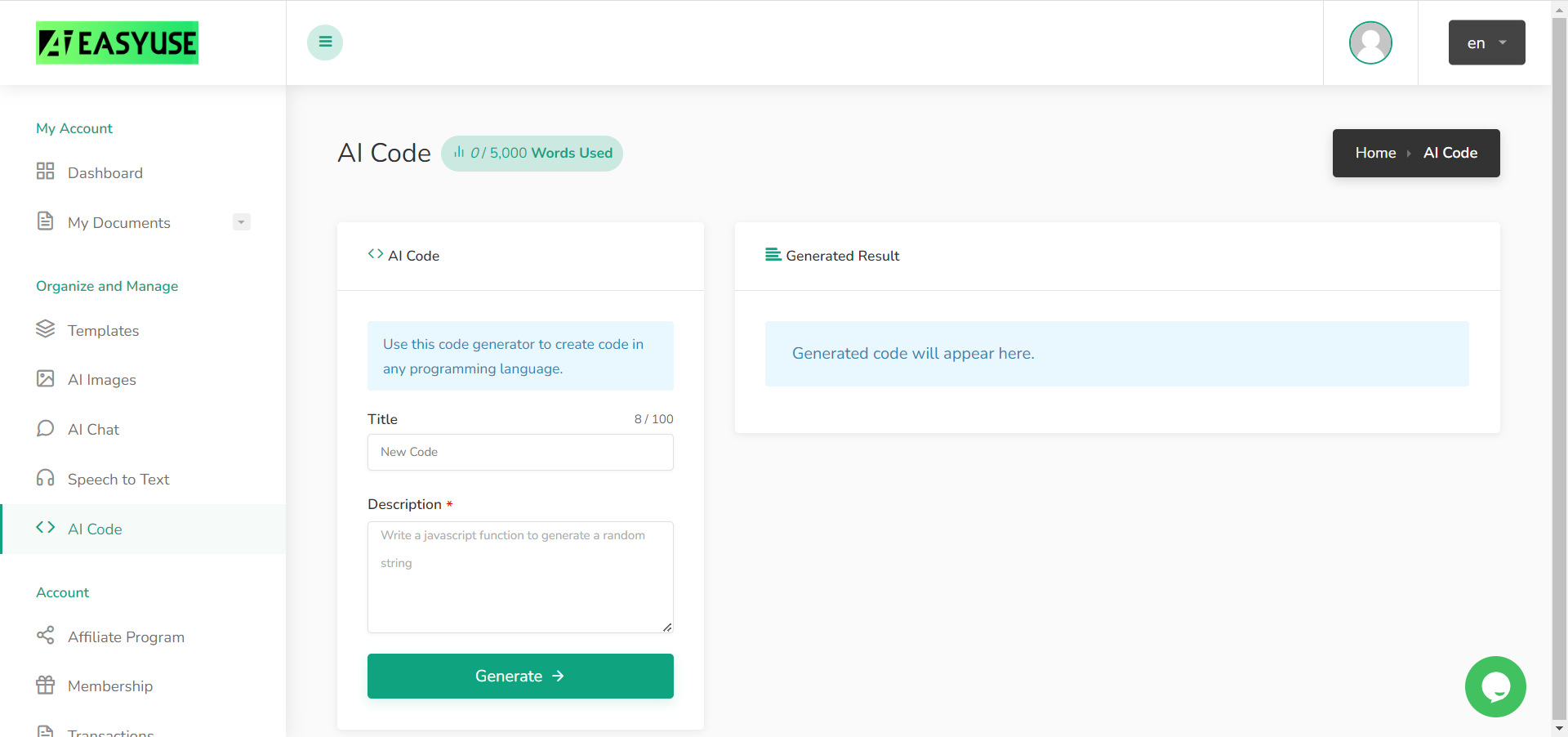The image size is (1568, 737).
Task: Open AI Images from the sidebar
Action: click(46, 379)
